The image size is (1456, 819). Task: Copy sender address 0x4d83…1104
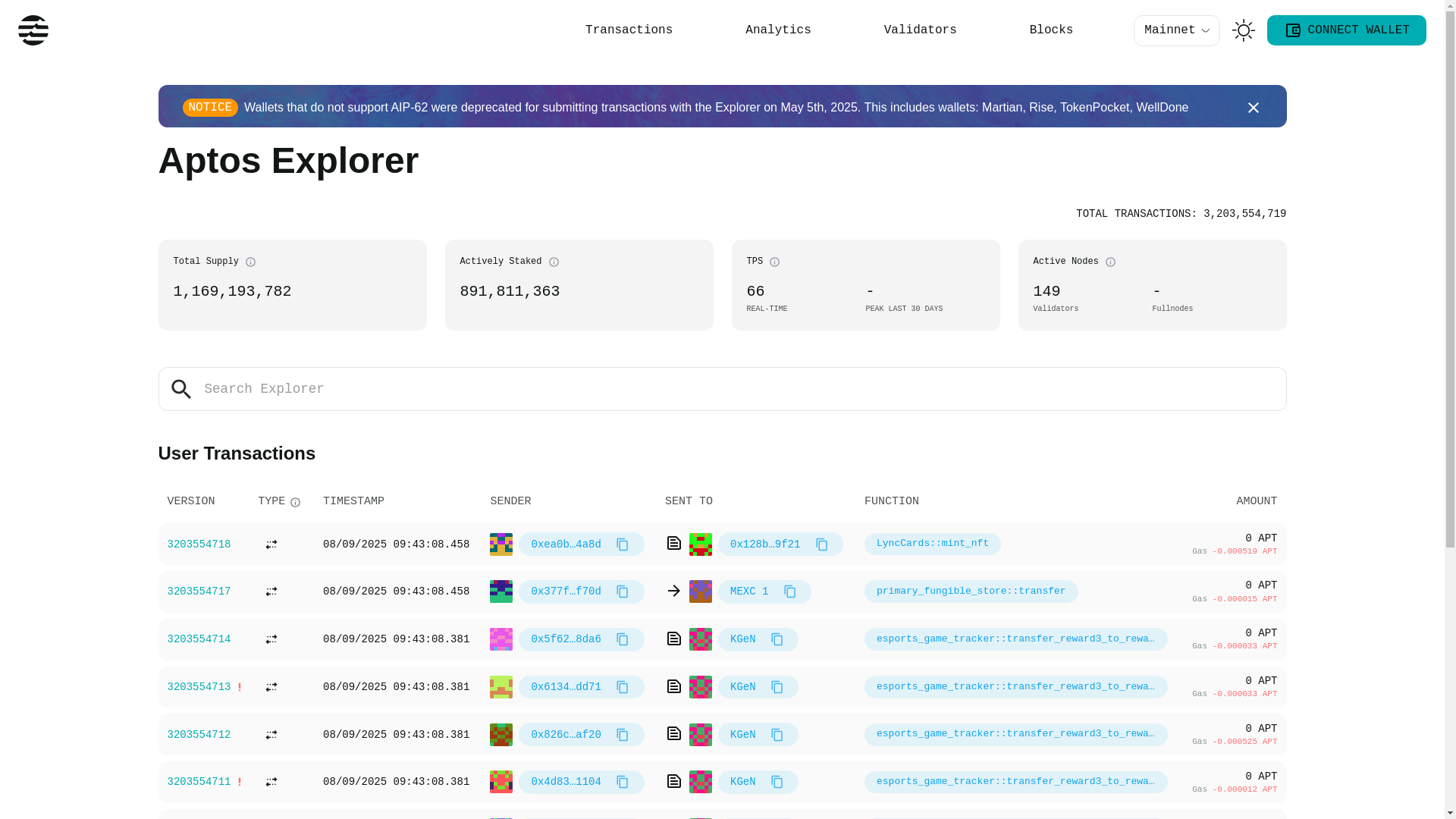point(623,782)
